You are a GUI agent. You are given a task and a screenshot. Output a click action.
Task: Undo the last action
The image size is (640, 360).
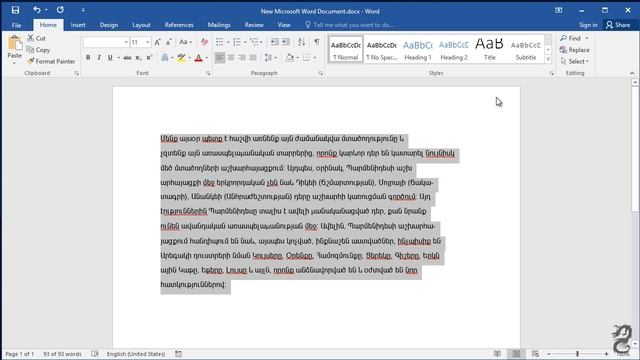37,10
